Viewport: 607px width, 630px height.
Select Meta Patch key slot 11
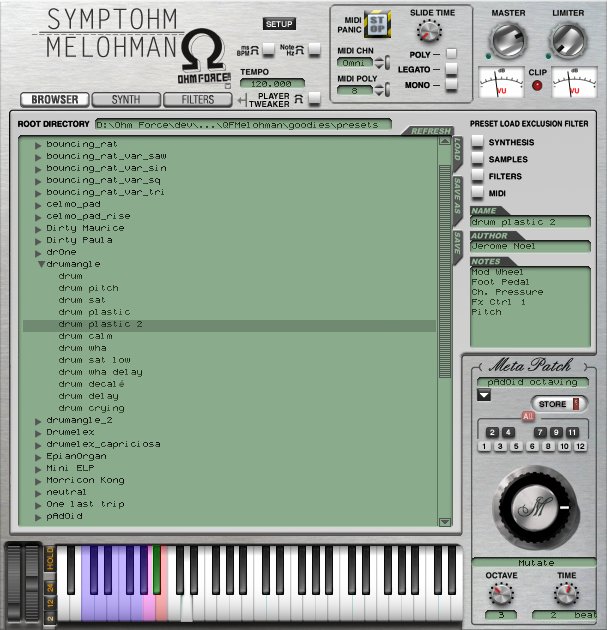click(x=572, y=432)
